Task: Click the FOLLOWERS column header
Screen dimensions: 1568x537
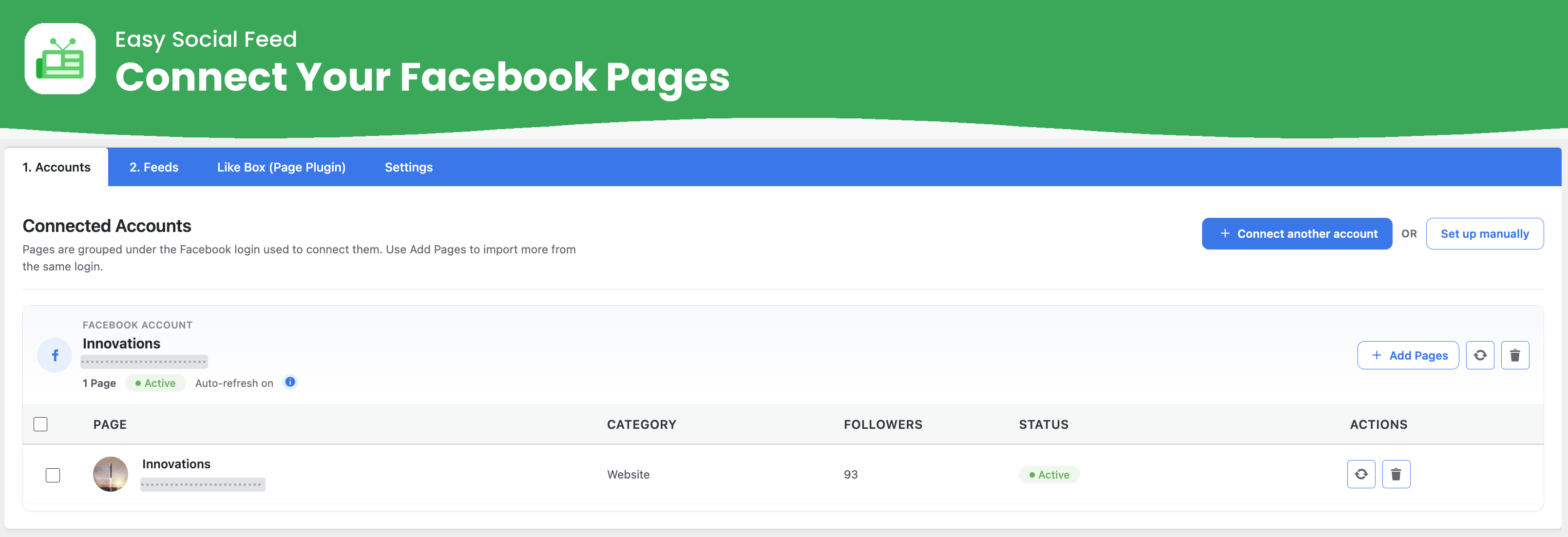Action: (883, 424)
